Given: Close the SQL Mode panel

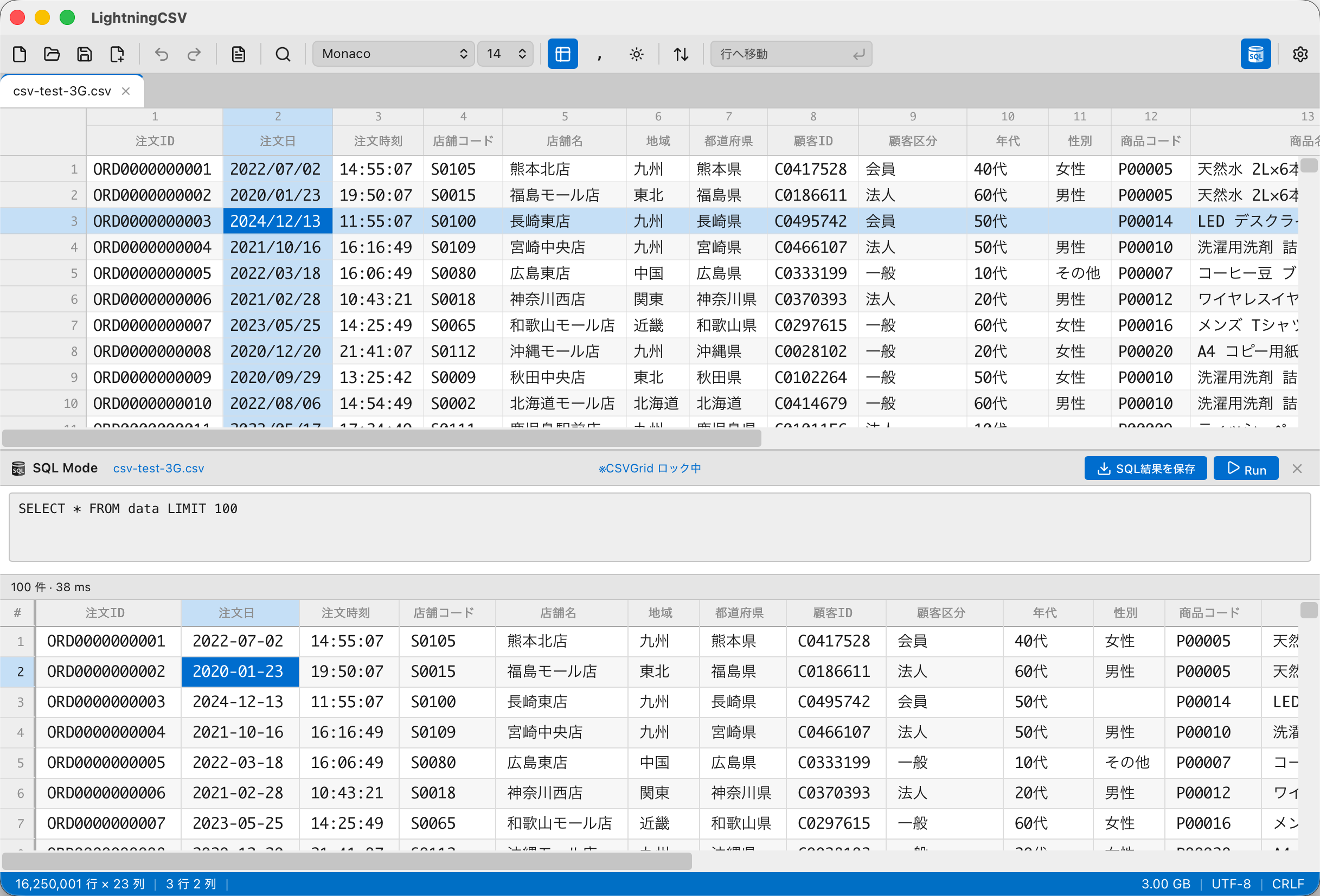Looking at the screenshot, I should 1297,469.
